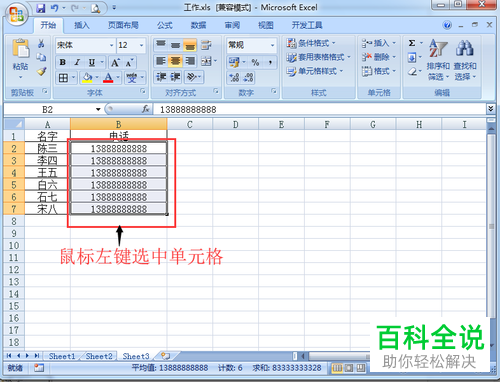Select column C header
Viewport: 500px width, 382px height.
point(190,125)
